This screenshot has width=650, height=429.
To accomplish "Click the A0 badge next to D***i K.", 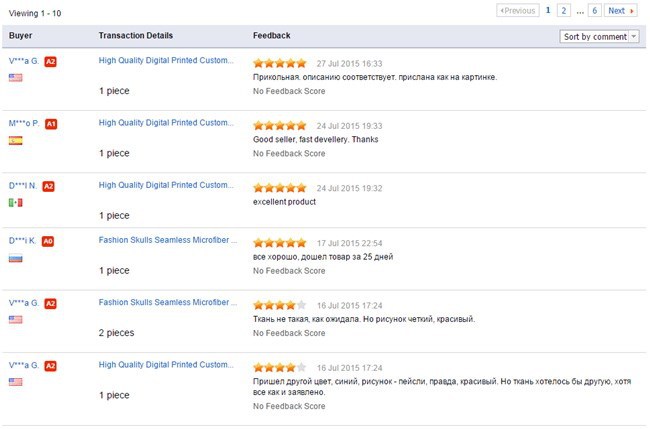I will click(x=48, y=241).
